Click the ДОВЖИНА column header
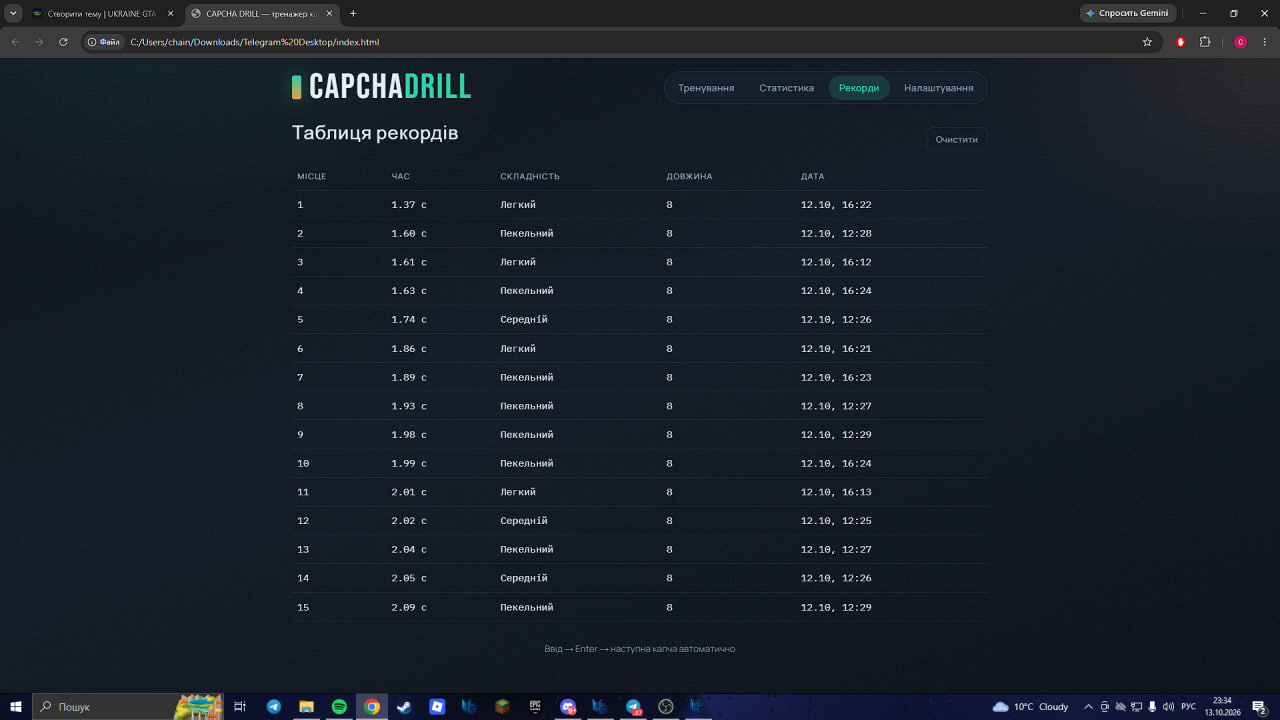 [x=689, y=177]
